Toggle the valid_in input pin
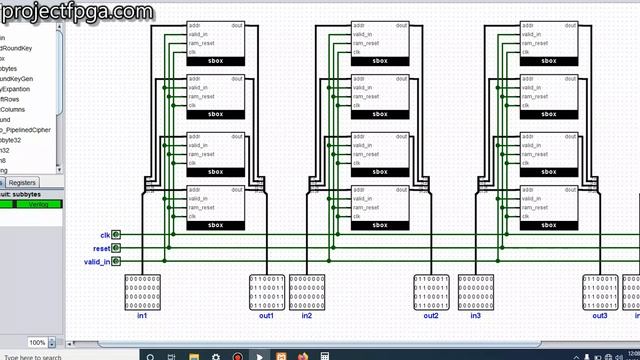 click(116, 261)
